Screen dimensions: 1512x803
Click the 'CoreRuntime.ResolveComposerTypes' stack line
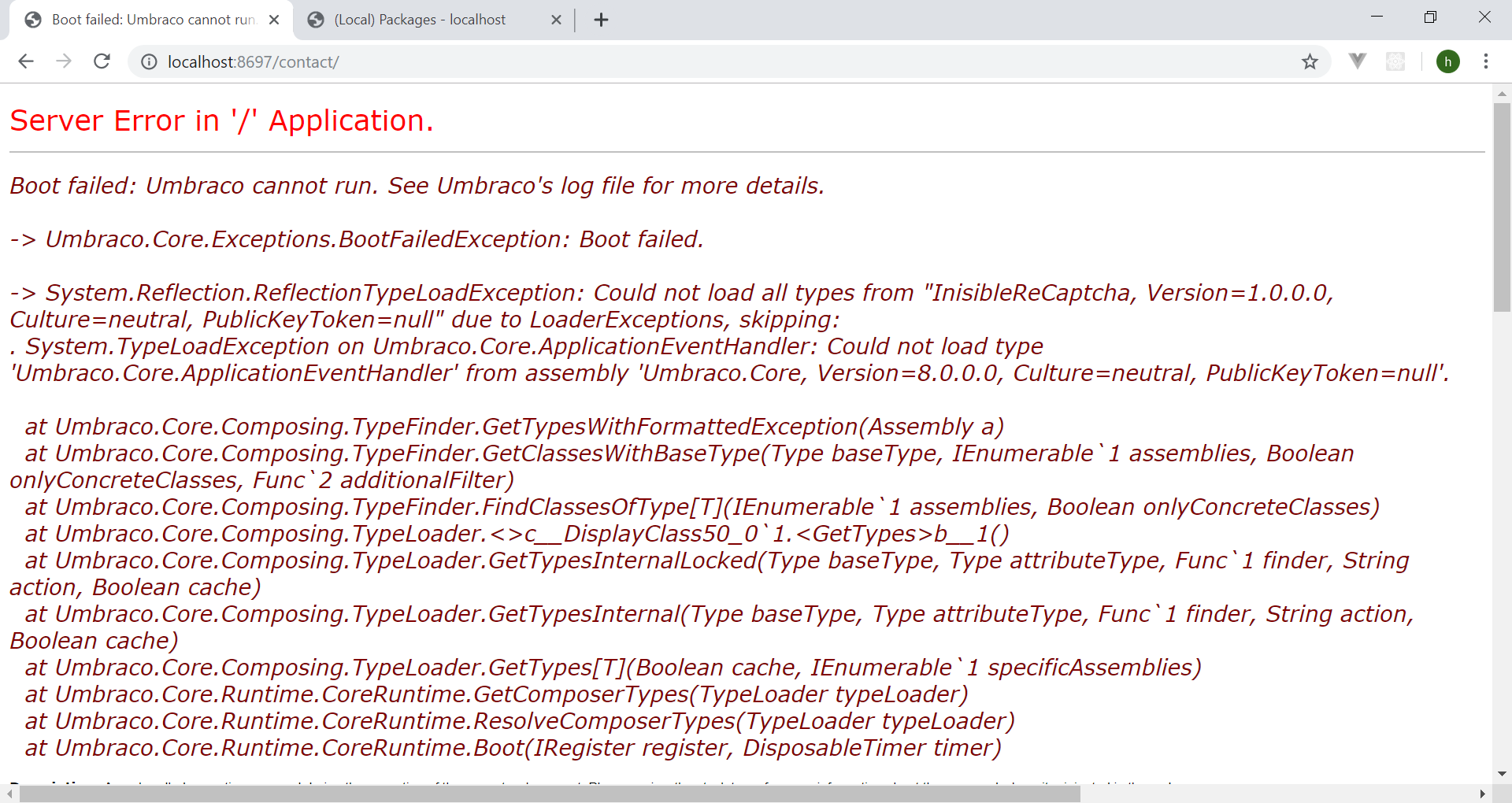point(520,721)
